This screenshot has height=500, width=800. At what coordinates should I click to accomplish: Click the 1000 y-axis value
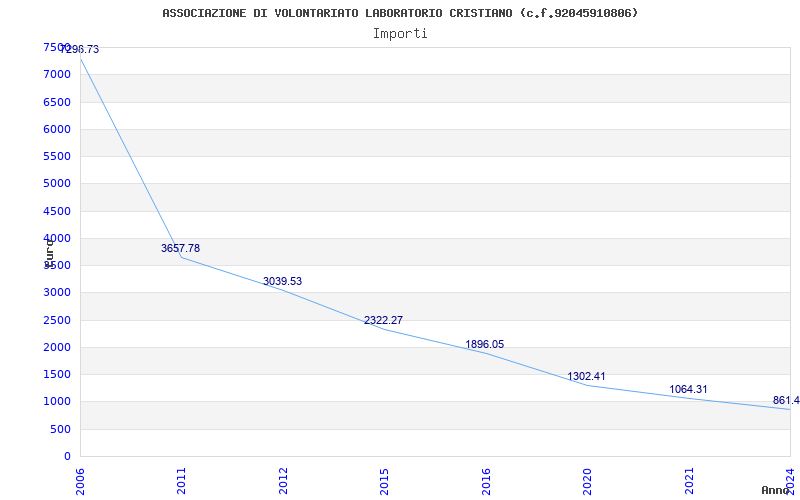tap(57, 402)
